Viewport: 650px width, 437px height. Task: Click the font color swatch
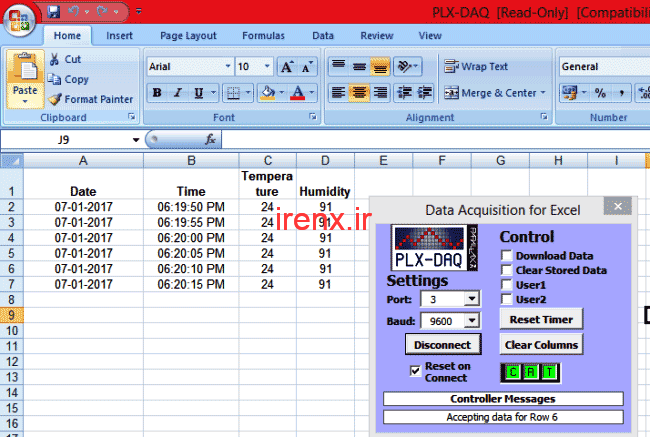[297, 93]
